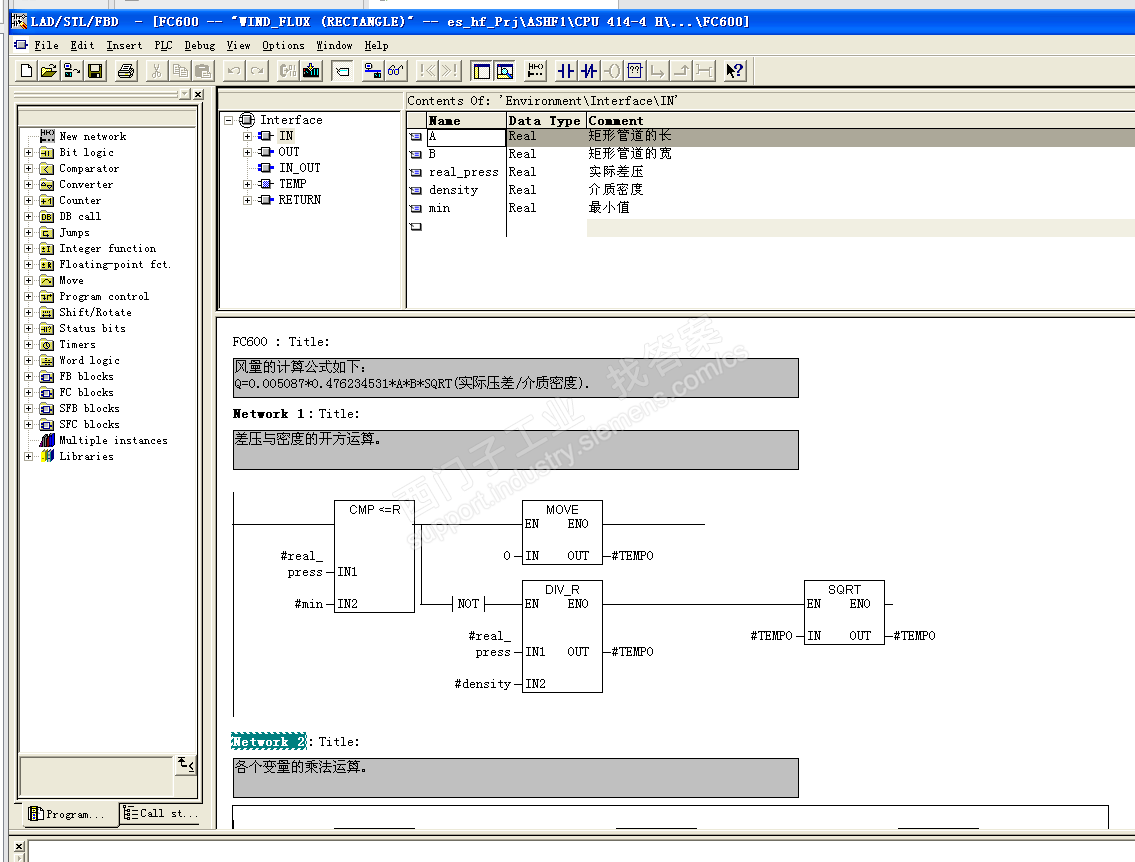
Task: Click the Name cell containing A
Action: coord(465,137)
